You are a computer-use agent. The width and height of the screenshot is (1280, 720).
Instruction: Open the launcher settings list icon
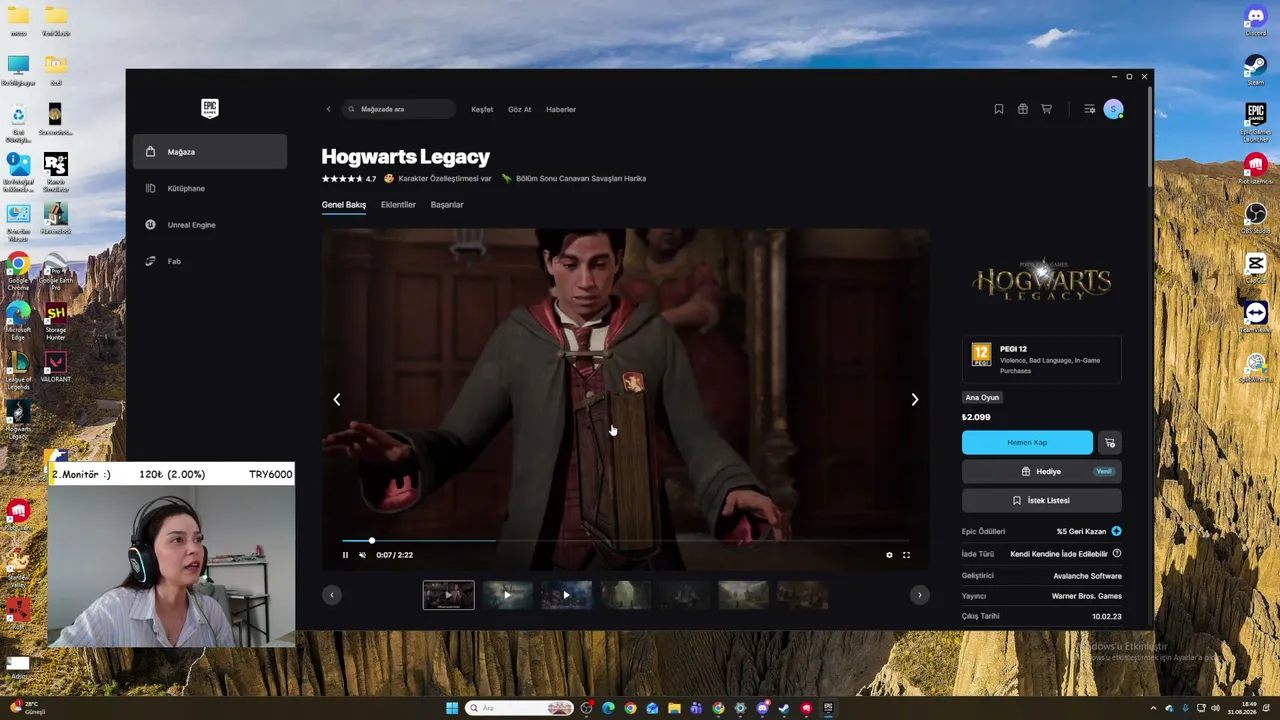pos(1089,109)
